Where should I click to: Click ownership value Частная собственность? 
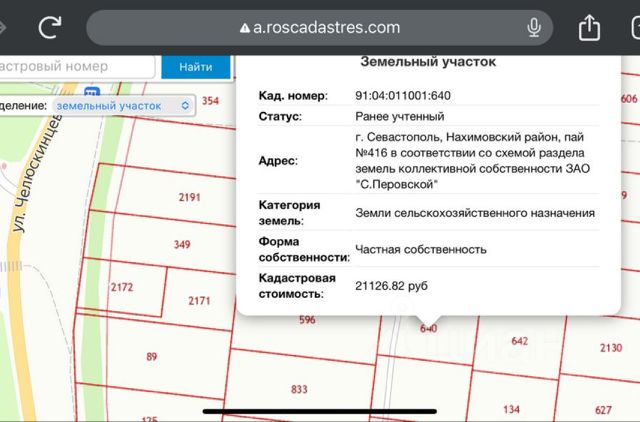click(421, 249)
